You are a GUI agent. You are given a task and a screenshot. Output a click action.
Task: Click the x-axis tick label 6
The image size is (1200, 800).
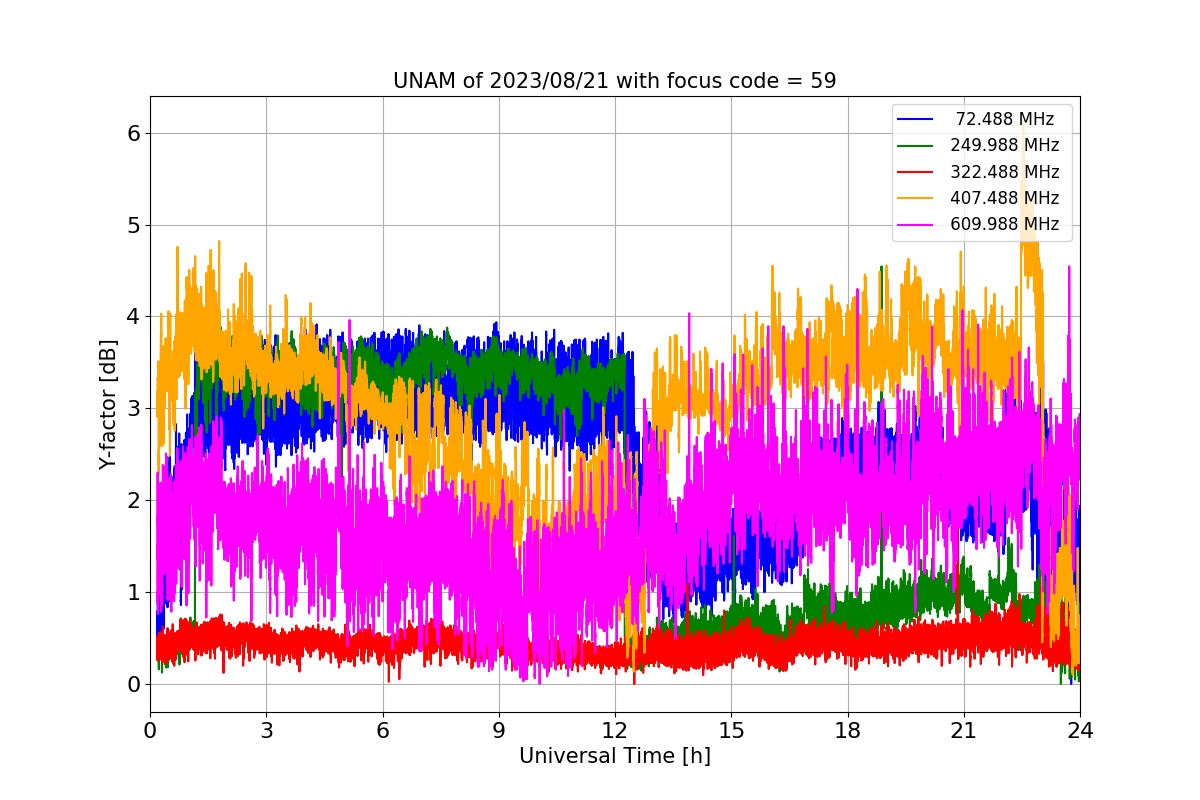(383, 731)
